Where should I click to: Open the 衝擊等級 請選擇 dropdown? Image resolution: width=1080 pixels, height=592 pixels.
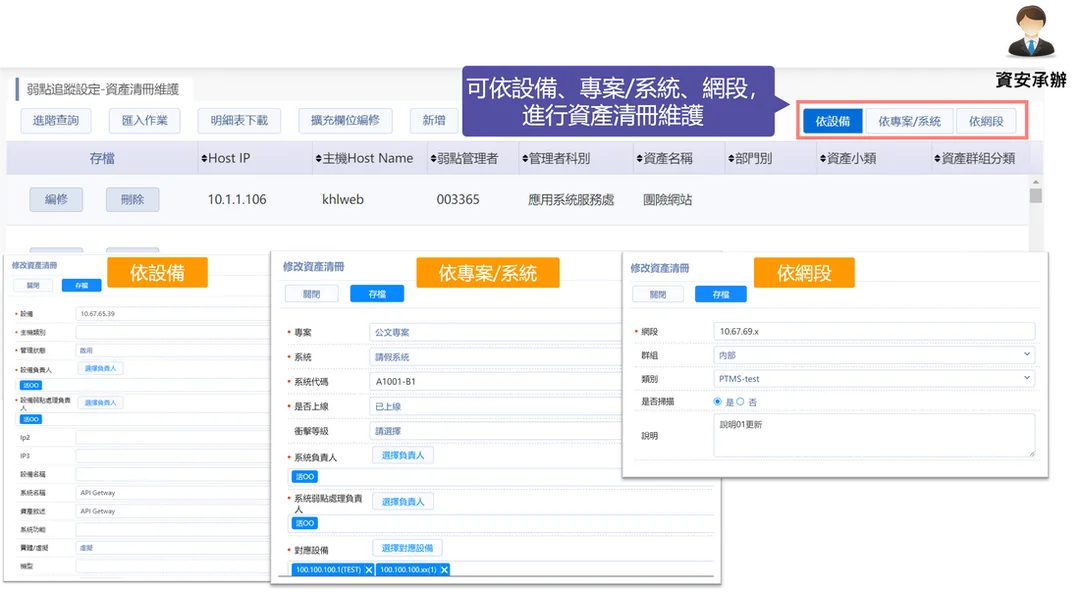point(496,431)
